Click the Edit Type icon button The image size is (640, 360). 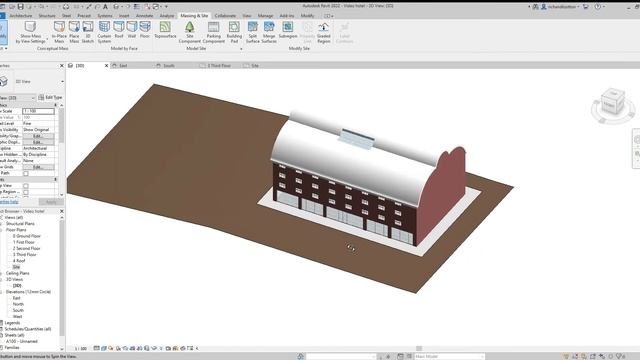pos(50,98)
